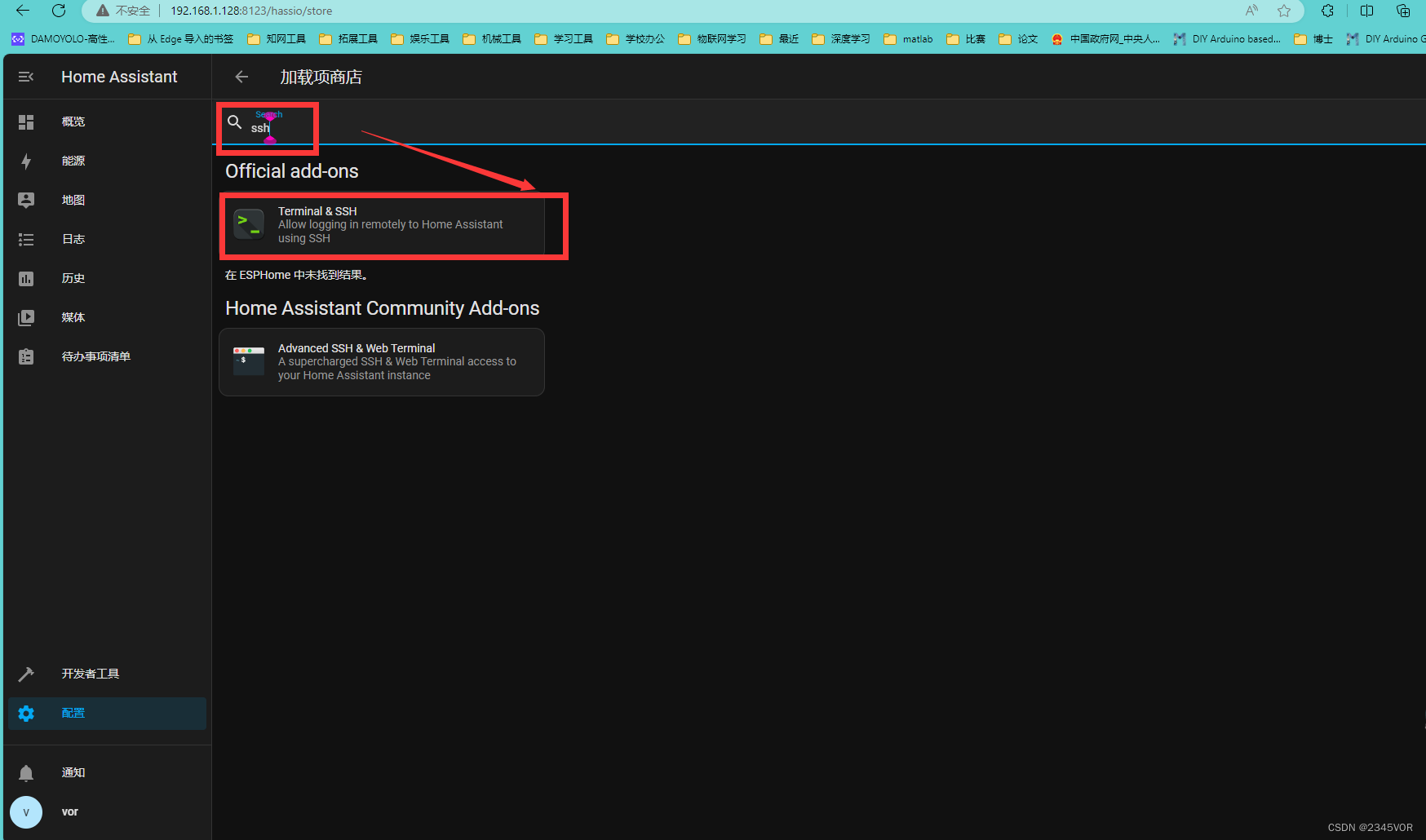Select the 地图 sidebar menu item
This screenshot has width=1426, height=840.
coord(107,200)
